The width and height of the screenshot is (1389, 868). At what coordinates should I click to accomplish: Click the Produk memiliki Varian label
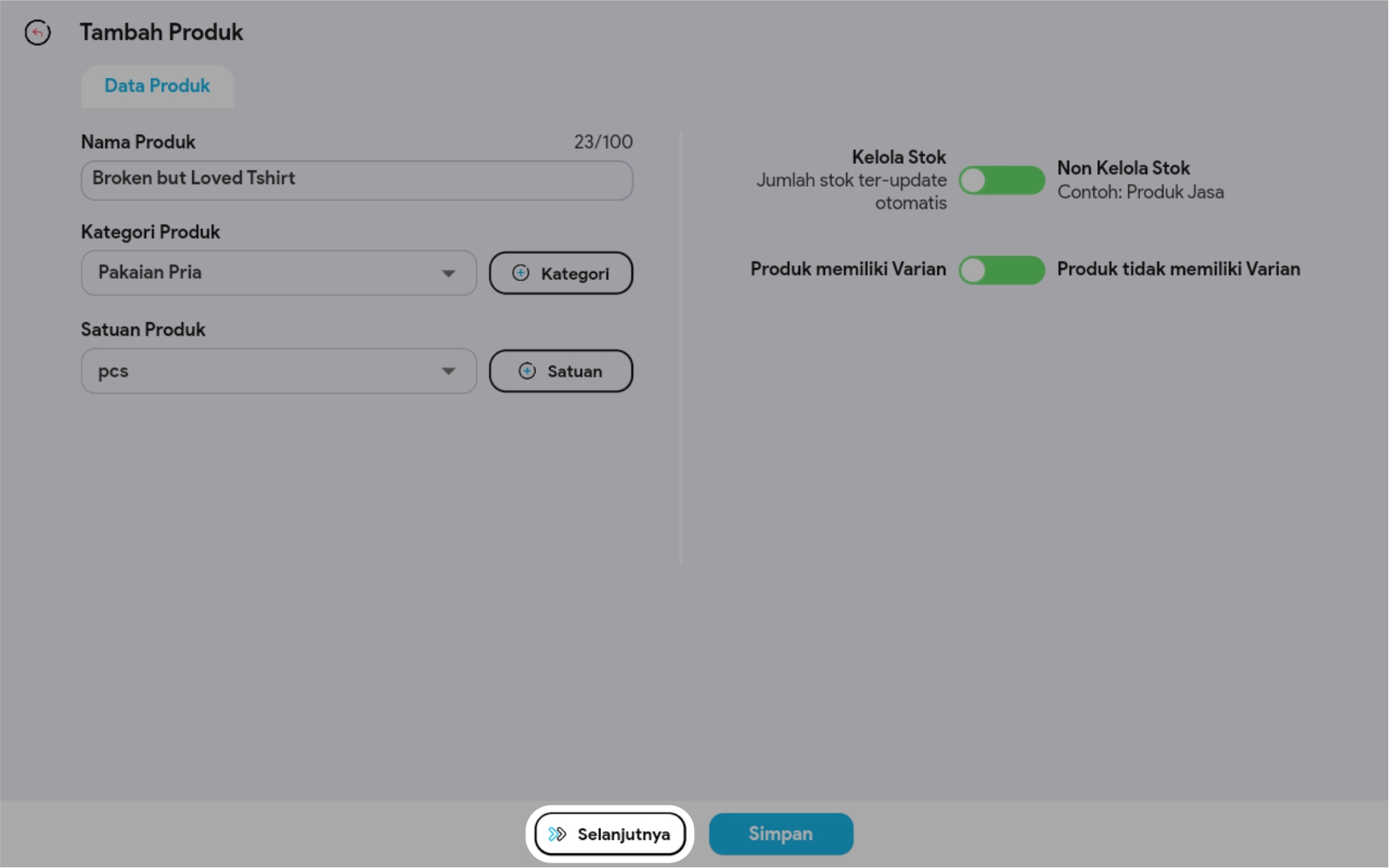pos(848,269)
